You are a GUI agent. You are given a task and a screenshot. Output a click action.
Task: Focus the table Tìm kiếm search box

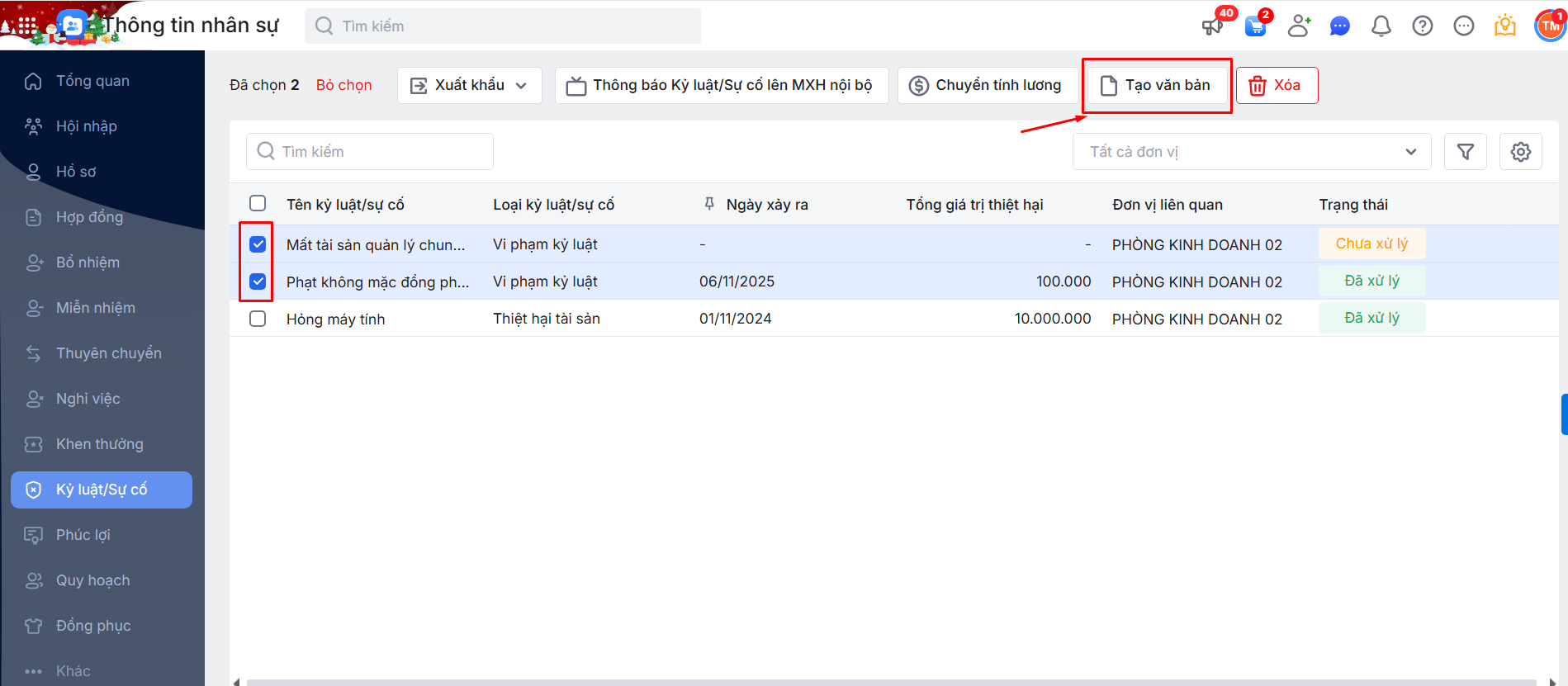pyautogui.click(x=370, y=152)
